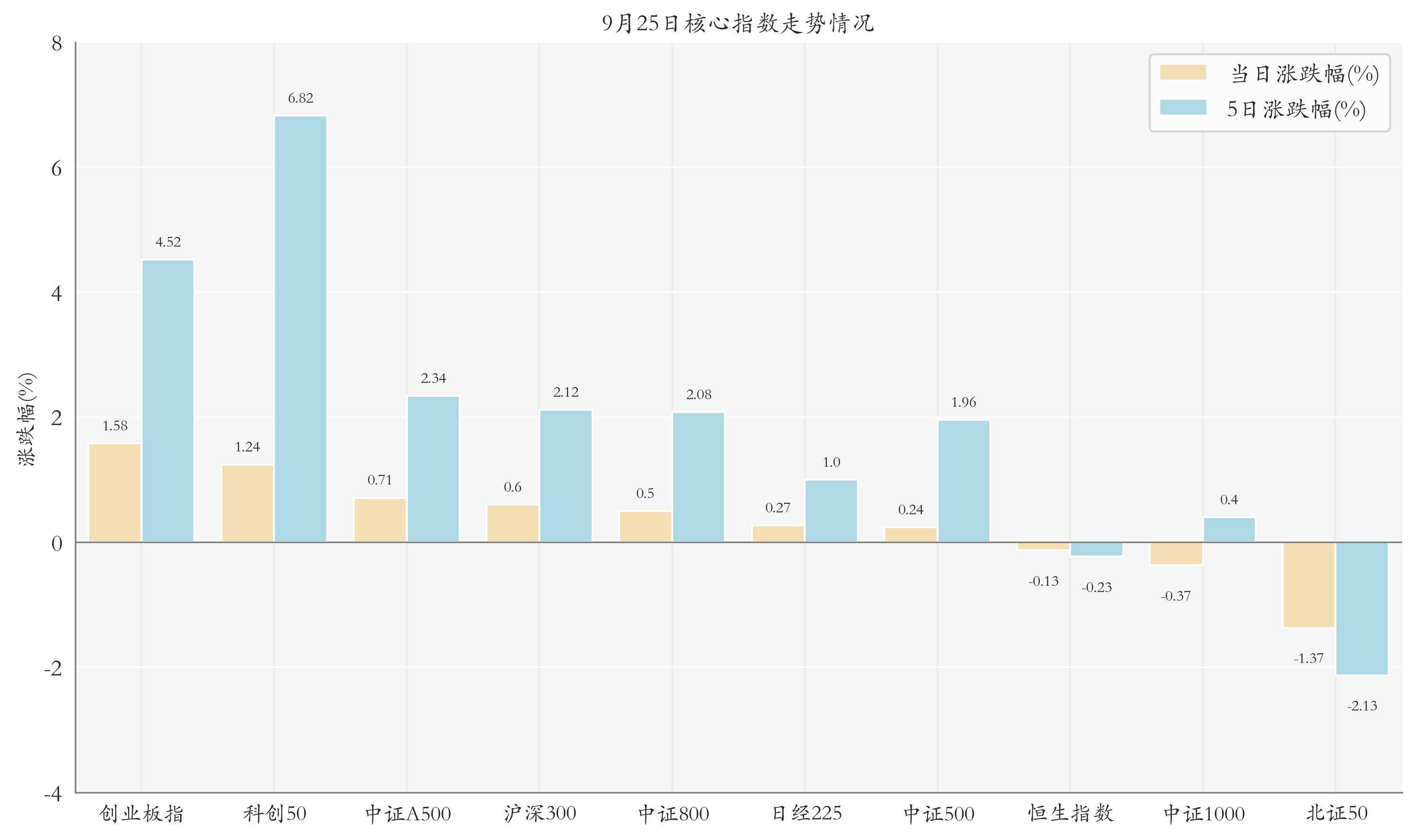Image resolution: width=1416 pixels, height=840 pixels.
Task: Click the 中证500 blue bar labeled 1.96
Action: (x=964, y=481)
